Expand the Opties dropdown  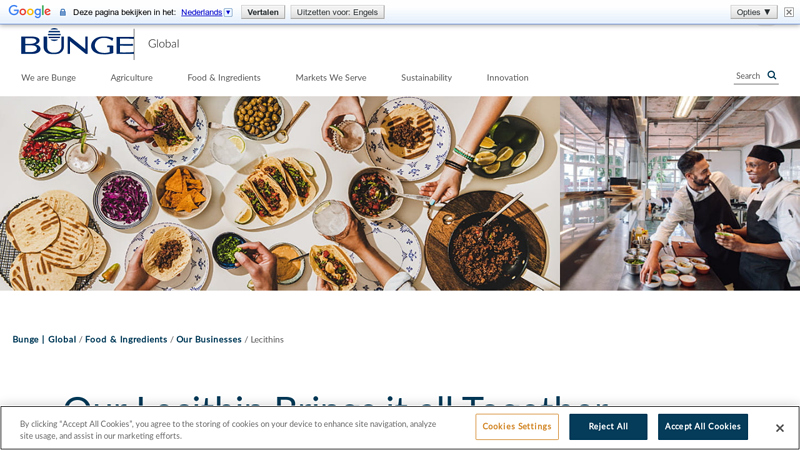coord(754,12)
